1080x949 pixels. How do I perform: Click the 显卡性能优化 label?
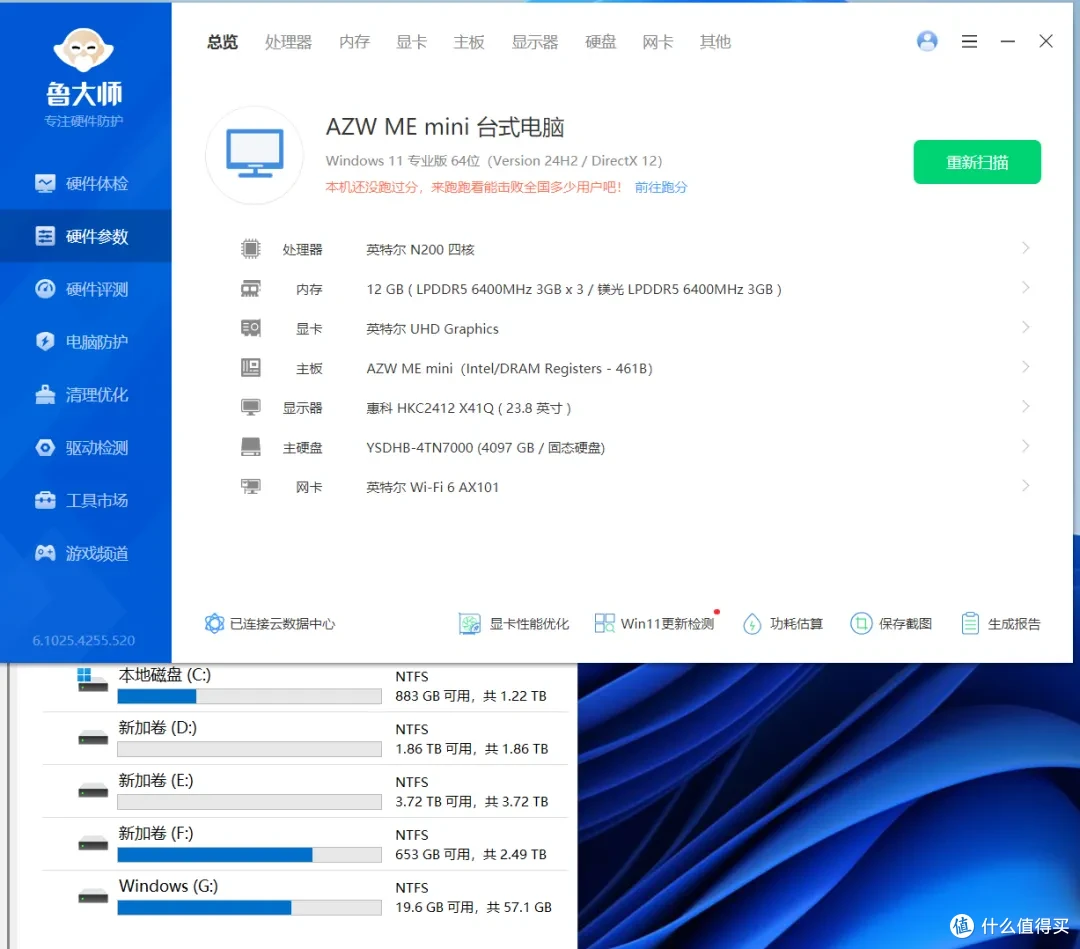529,624
